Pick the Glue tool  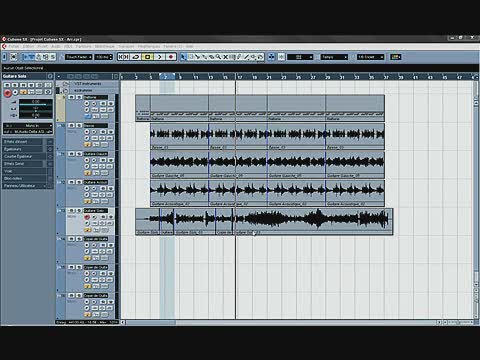click(x=204, y=57)
